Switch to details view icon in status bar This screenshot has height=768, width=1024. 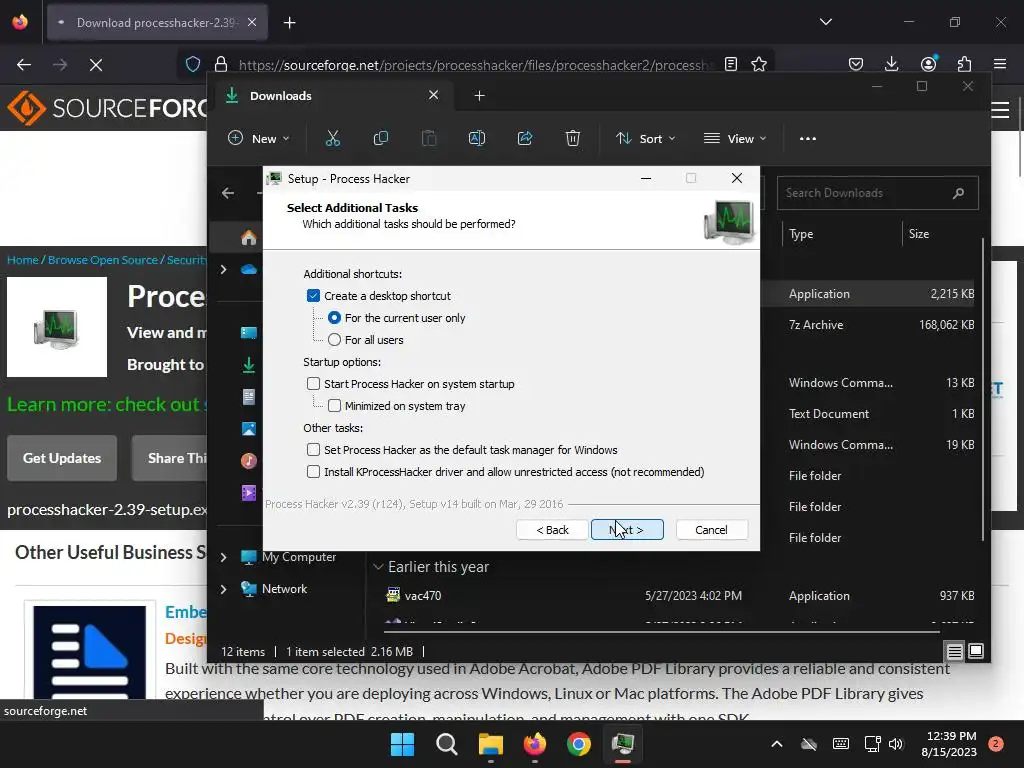pos(954,651)
